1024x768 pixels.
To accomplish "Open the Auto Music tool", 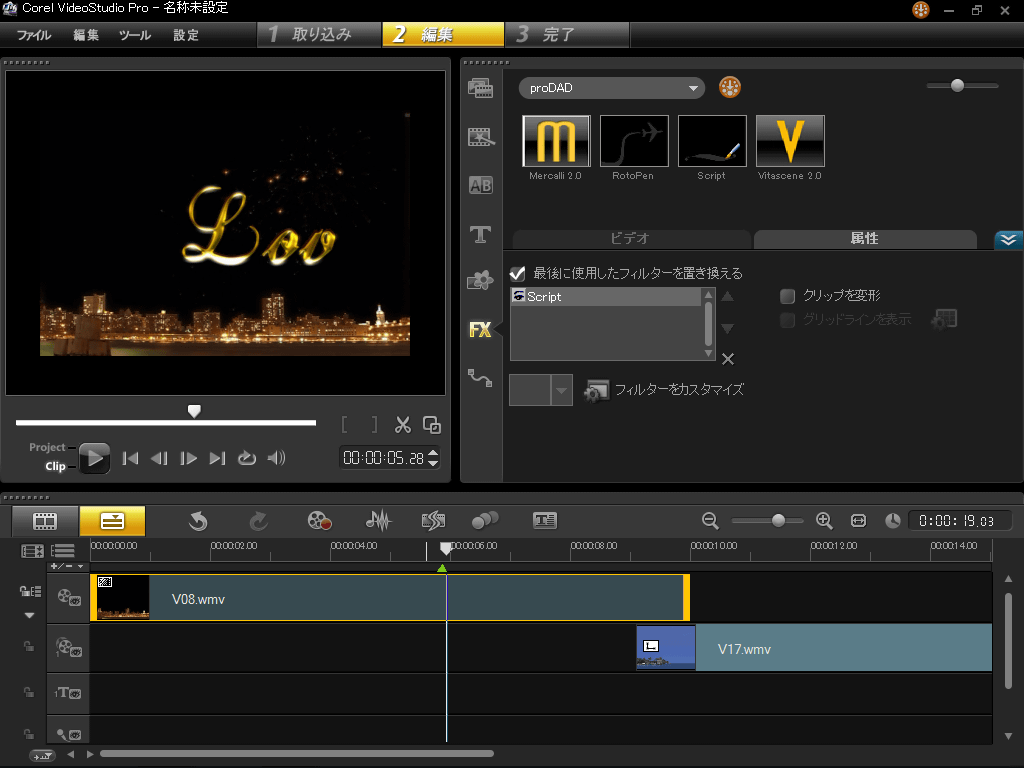I will click(434, 521).
